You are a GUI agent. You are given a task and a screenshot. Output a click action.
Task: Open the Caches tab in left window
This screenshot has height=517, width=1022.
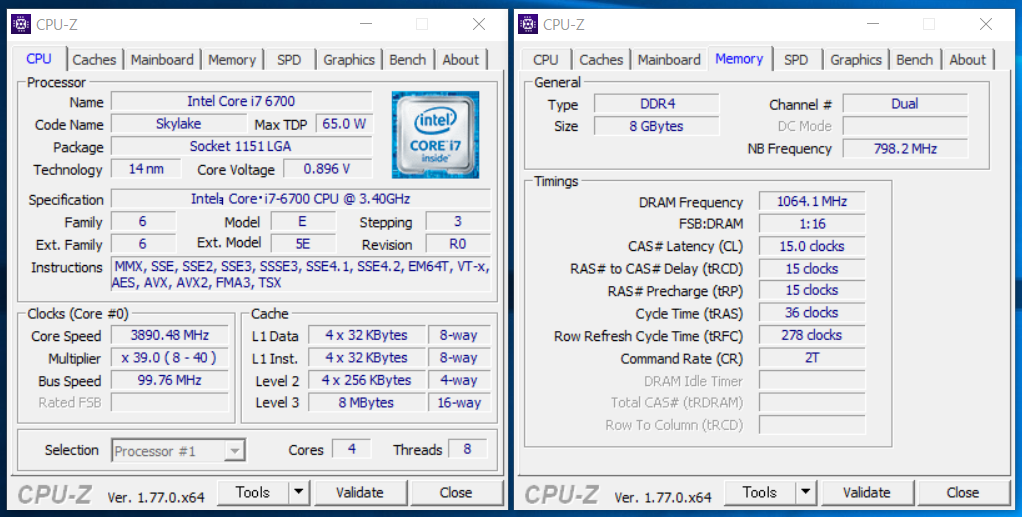pos(94,59)
